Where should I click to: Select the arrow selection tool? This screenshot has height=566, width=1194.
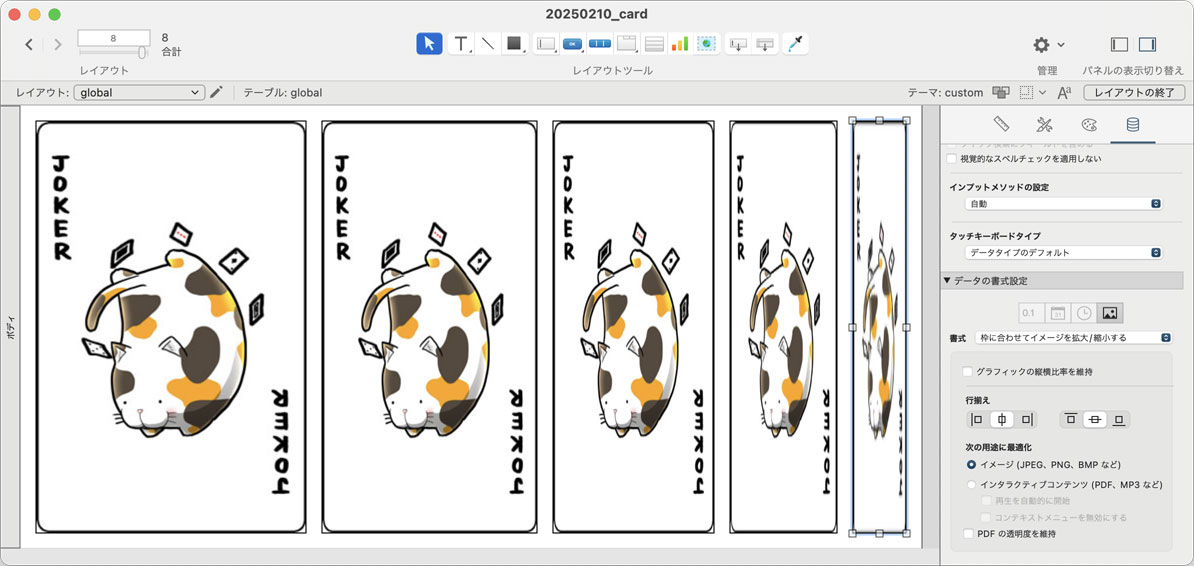429,43
